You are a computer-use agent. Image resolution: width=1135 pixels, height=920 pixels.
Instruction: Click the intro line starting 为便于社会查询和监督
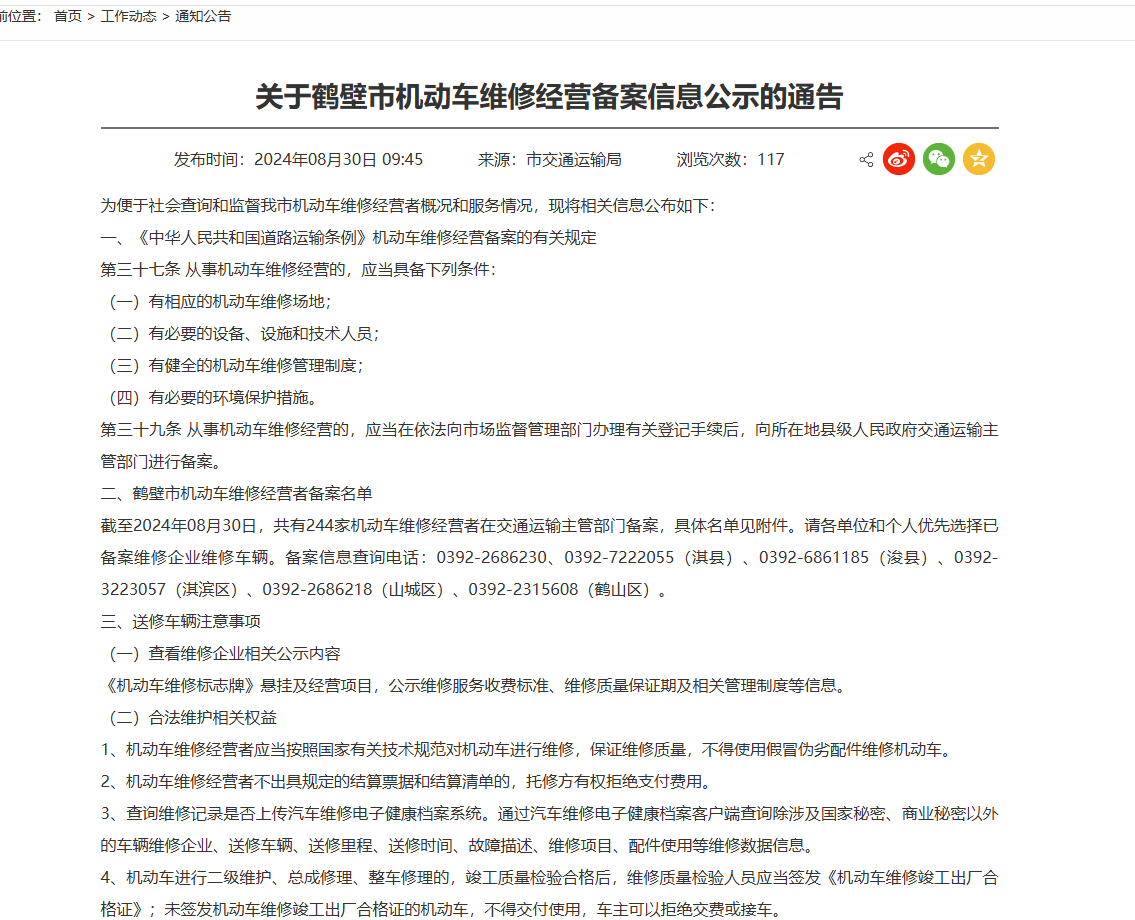point(408,206)
